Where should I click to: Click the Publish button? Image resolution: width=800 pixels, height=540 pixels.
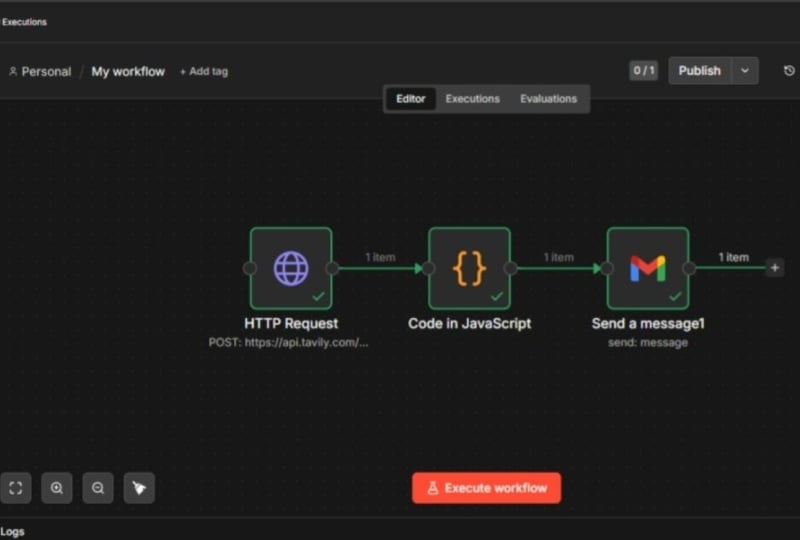point(700,70)
